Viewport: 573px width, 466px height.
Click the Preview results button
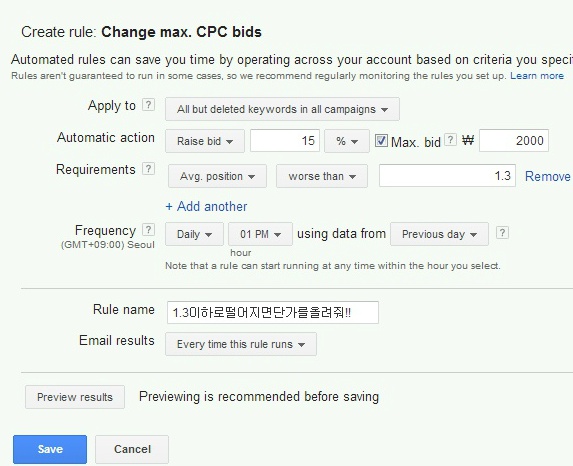[x=75, y=397]
